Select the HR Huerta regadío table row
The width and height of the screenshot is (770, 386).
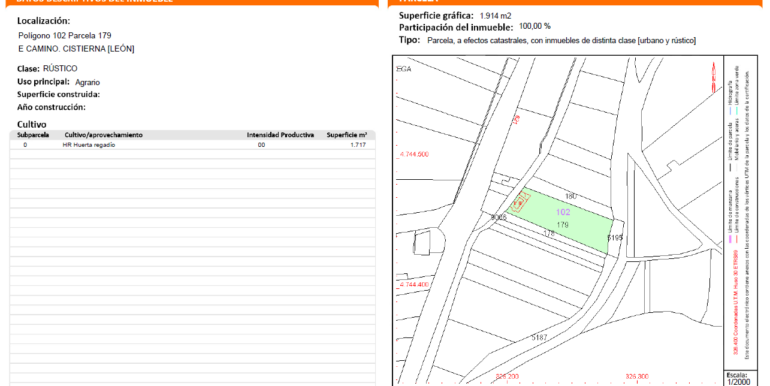192,145
